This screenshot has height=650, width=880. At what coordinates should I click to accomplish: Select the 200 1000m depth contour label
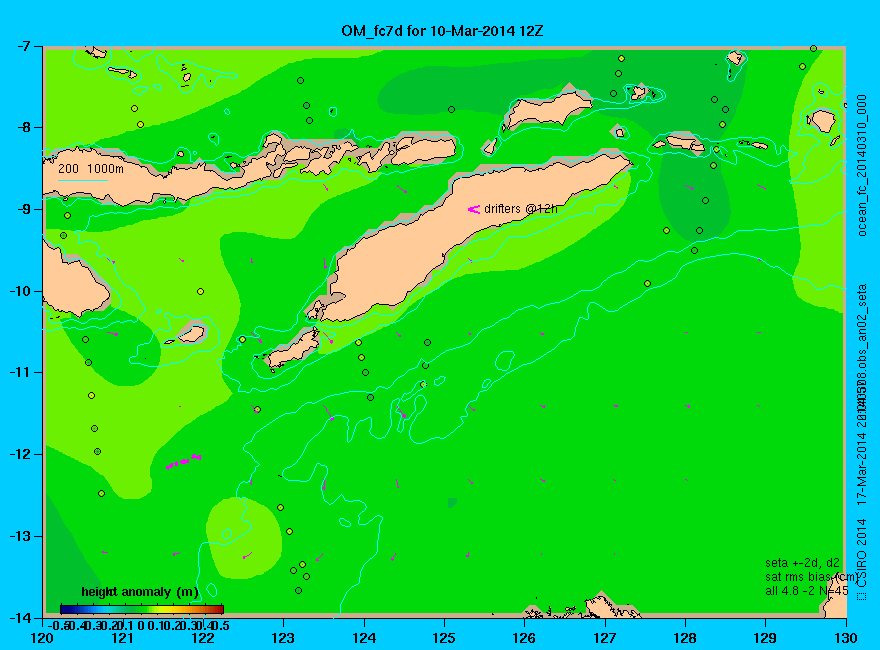[x=91, y=168]
